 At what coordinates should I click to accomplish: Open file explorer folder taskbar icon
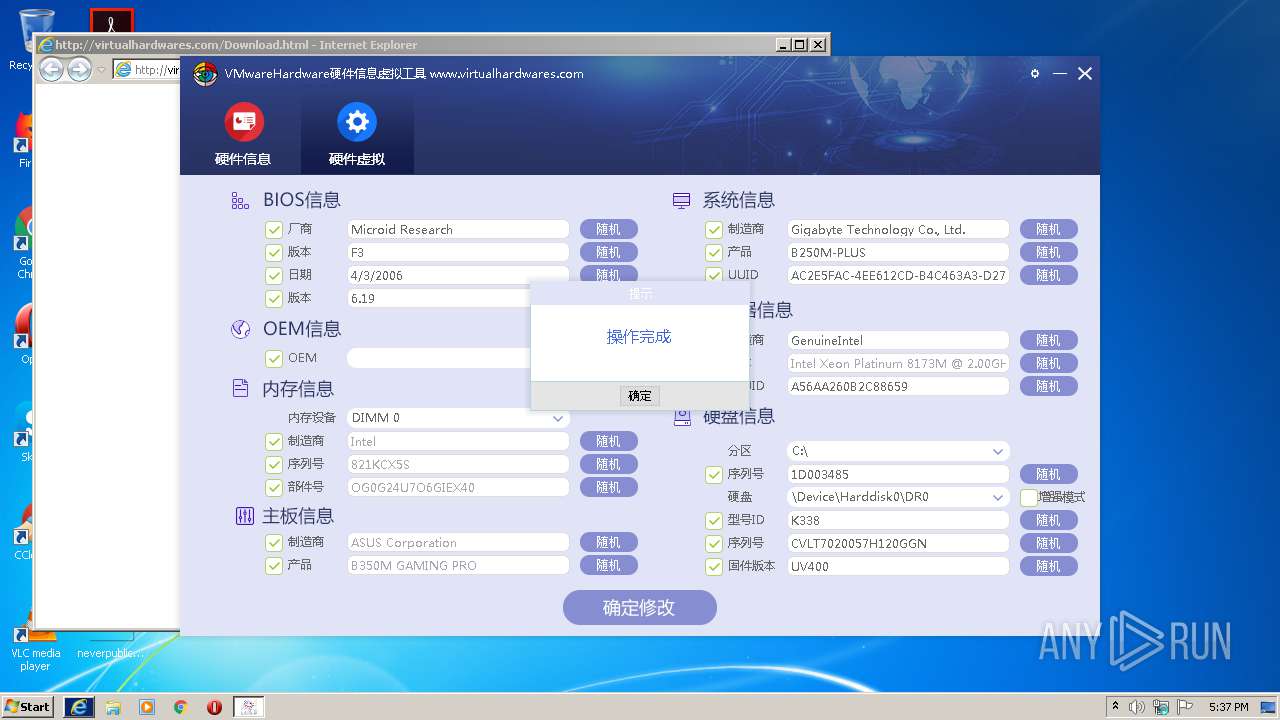(113, 707)
